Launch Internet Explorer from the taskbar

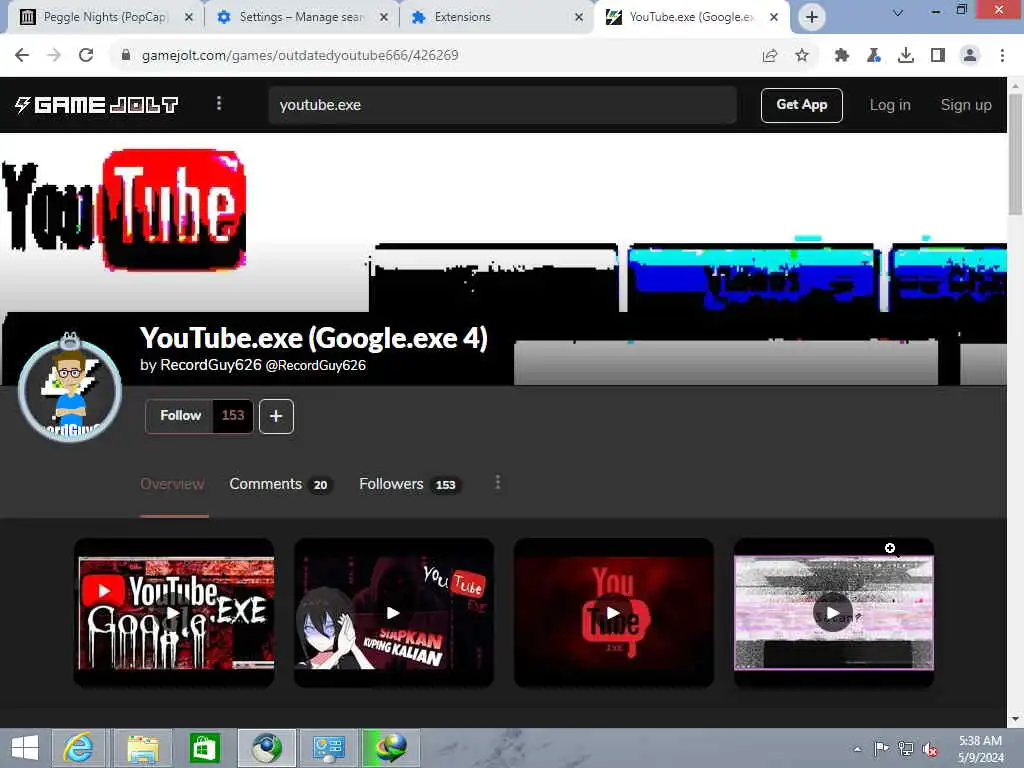tap(78, 748)
